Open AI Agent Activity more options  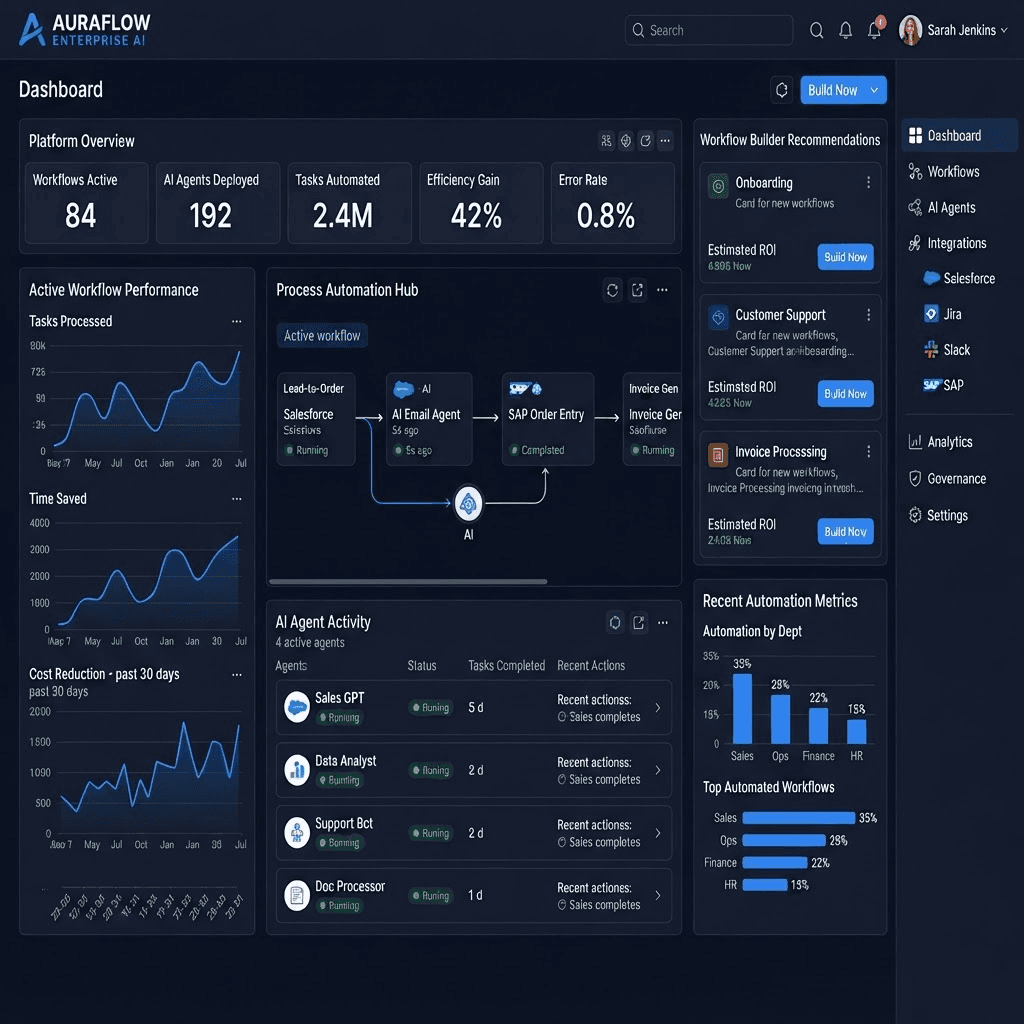(x=663, y=622)
